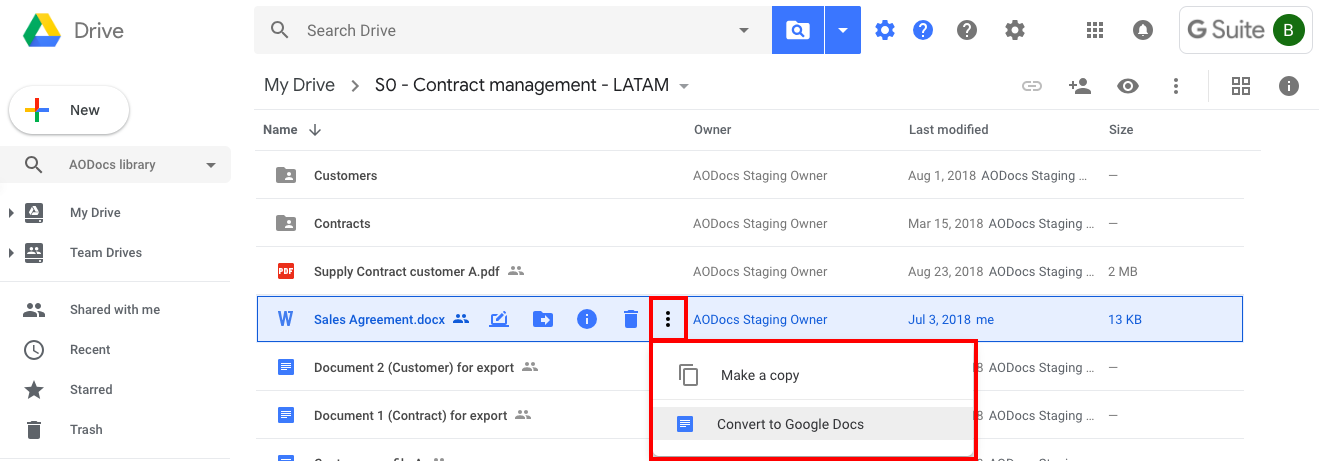The height and width of the screenshot is (461, 1319).
Task: Open Shared with me
Action: (x=115, y=309)
